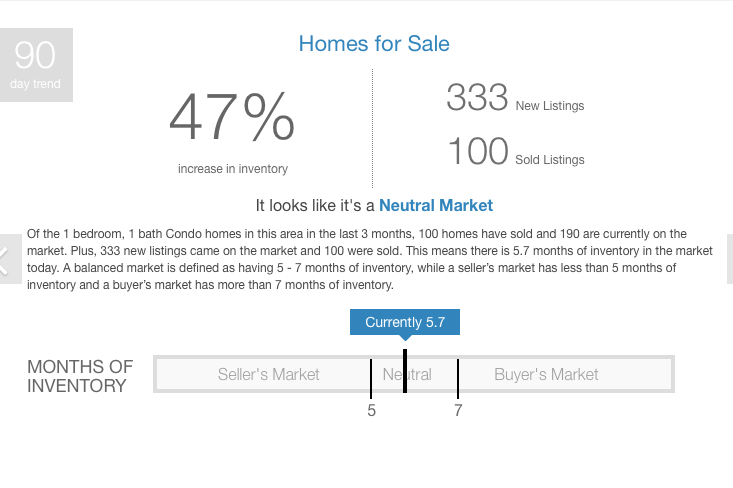Screen dimensions: 733x488
Task: Click the 90 day trend badge
Action: click(x=36, y=65)
